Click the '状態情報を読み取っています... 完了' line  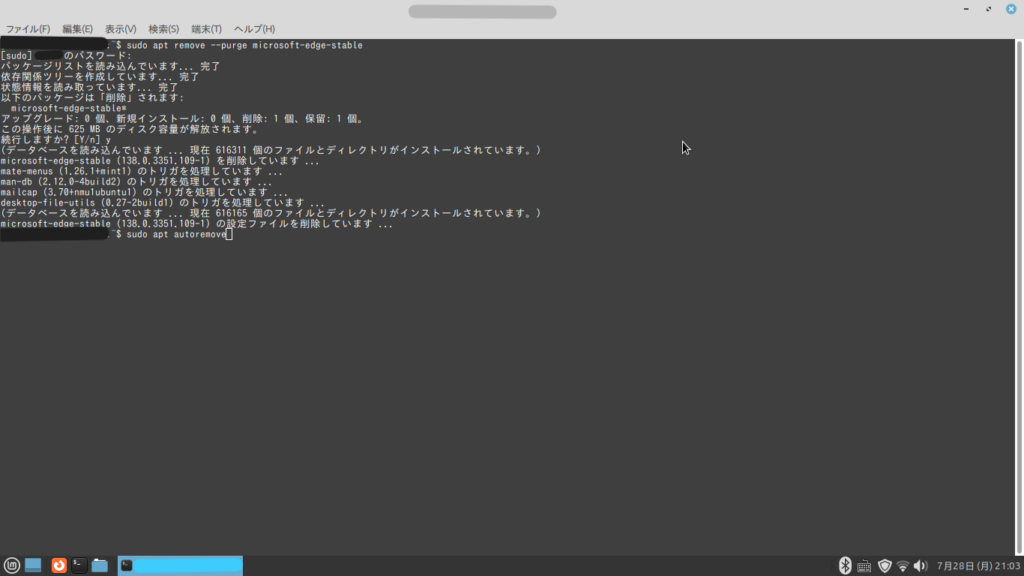tap(89, 87)
